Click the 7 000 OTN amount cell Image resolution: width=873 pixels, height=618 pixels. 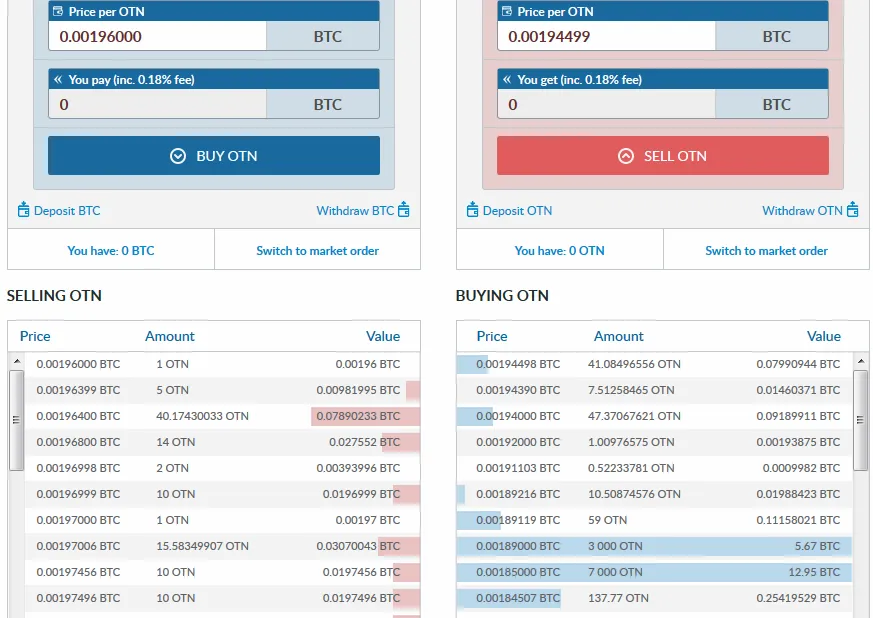(615, 572)
